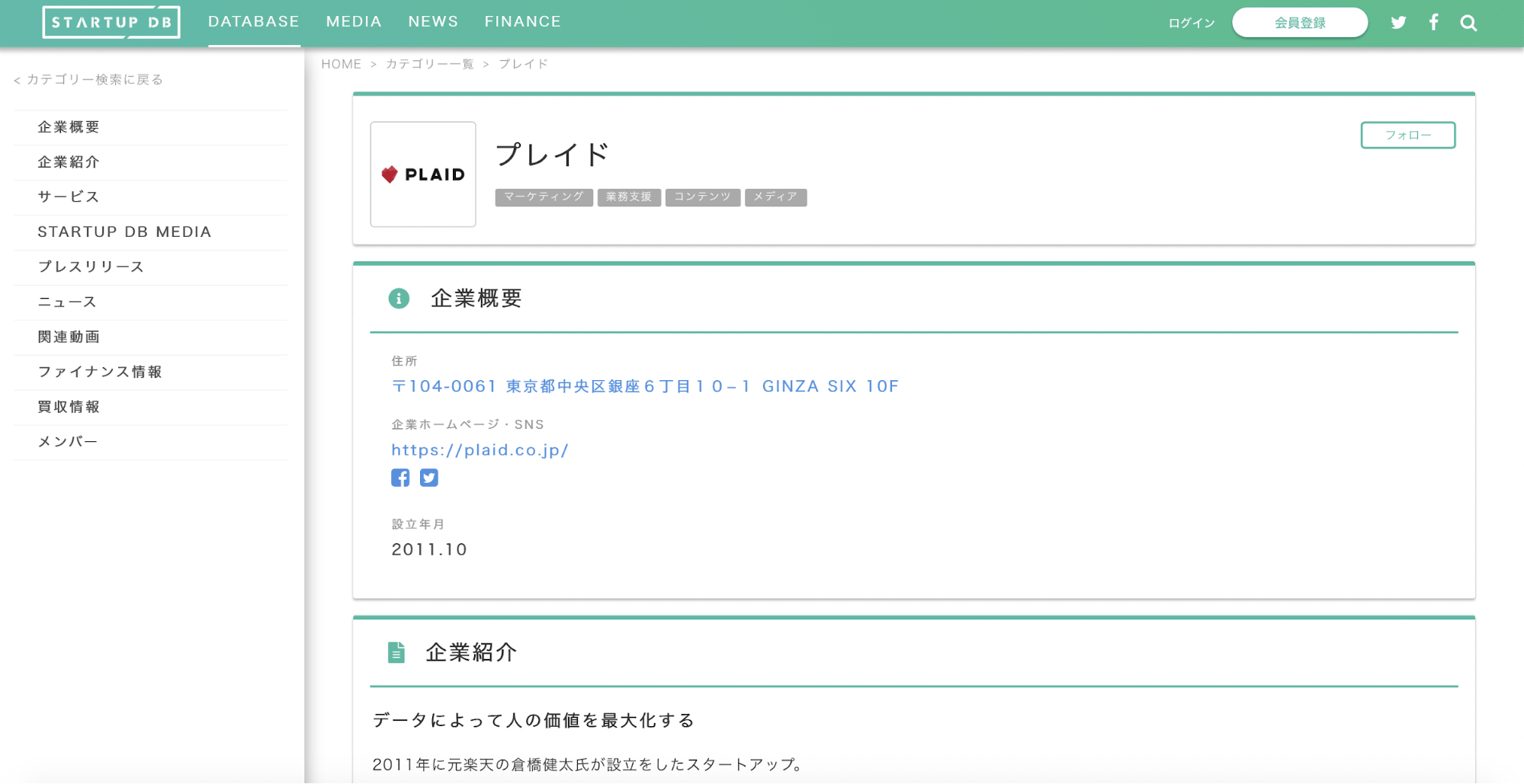
Task: Click the 企業紹介 section heading
Action: (x=471, y=652)
